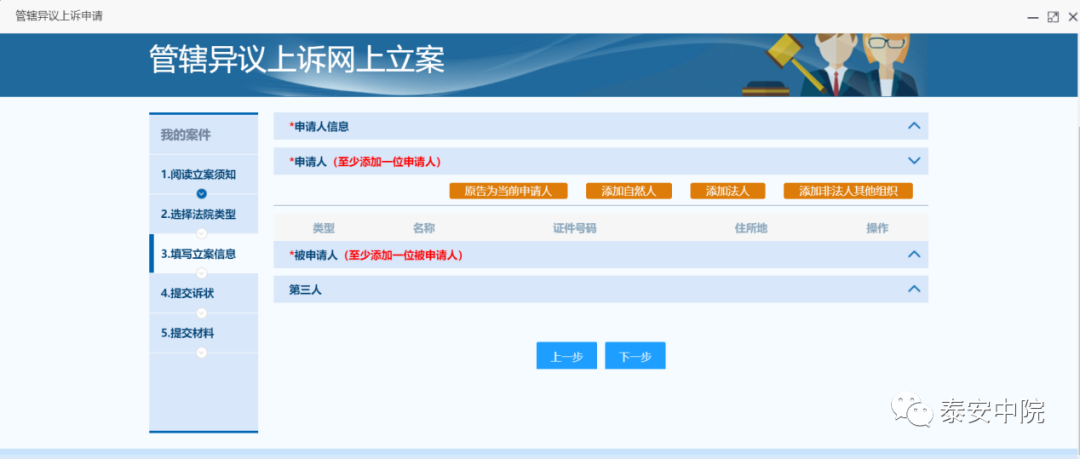Go back with 上一步 button
Image resolution: width=1081 pixels, height=460 pixels.
[x=566, y=356]
